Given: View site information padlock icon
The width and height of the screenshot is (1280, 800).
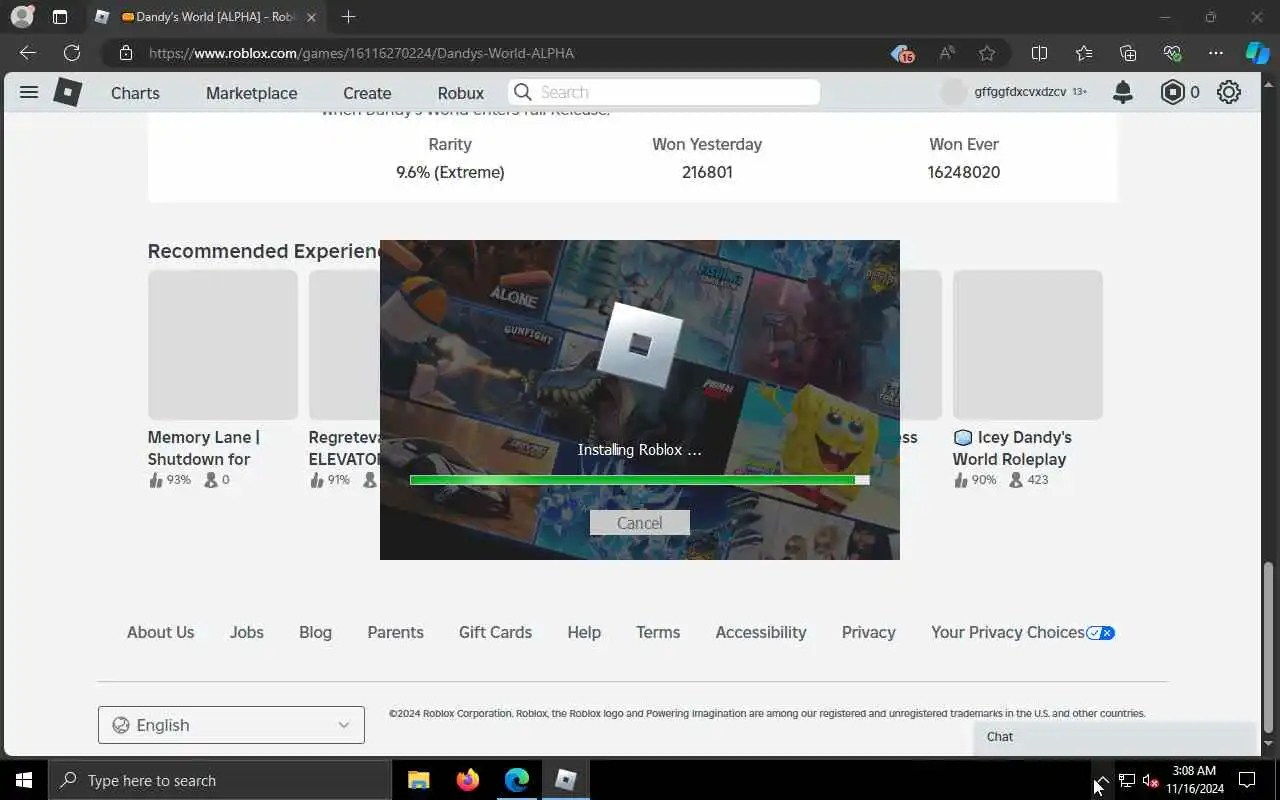Looking at the screenshot, I should (125, 53).
